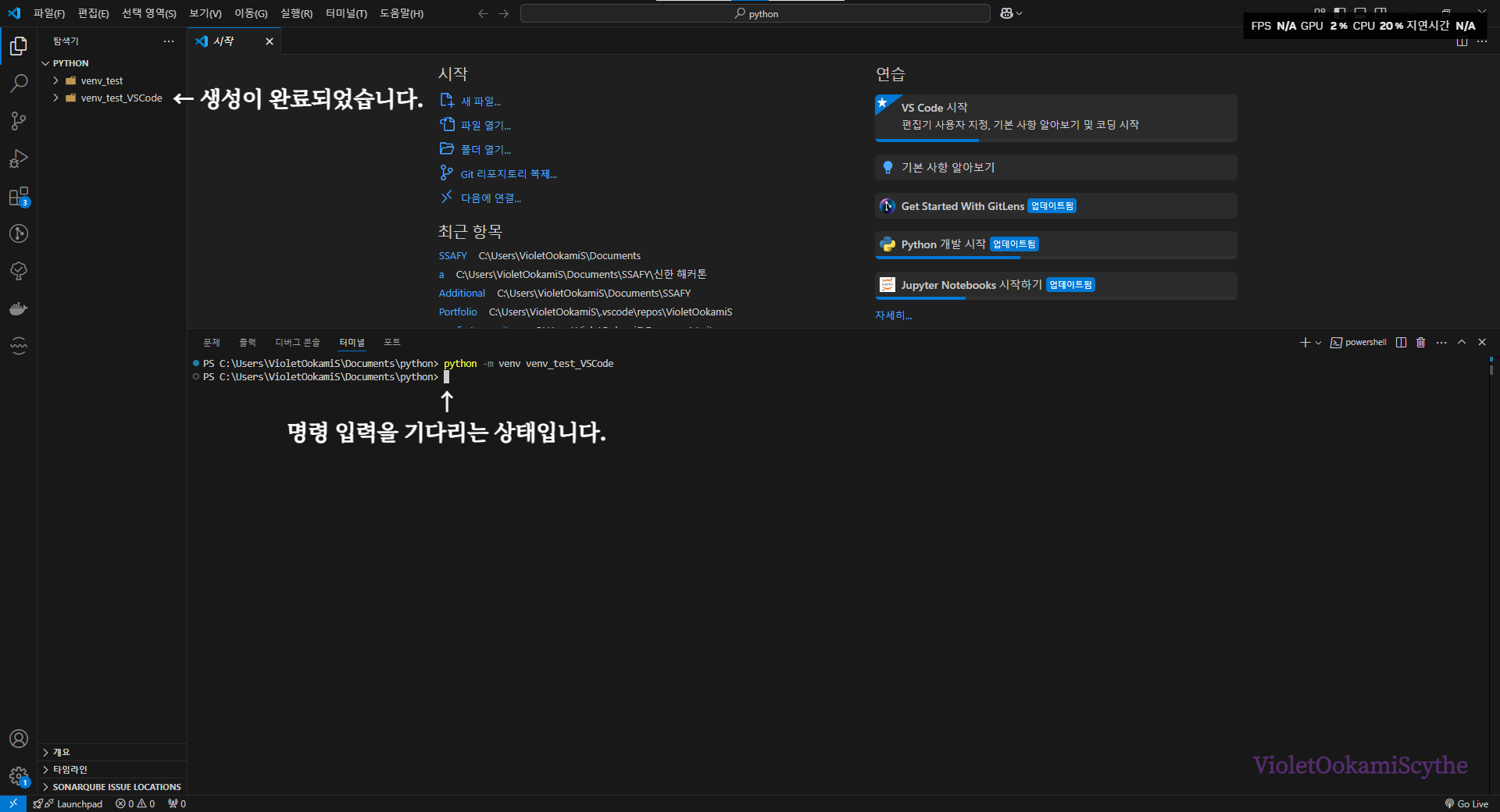This screenshot has width=1500, height=812.
Task: Open Source Control view icon
Action: (x=19, y=121)
